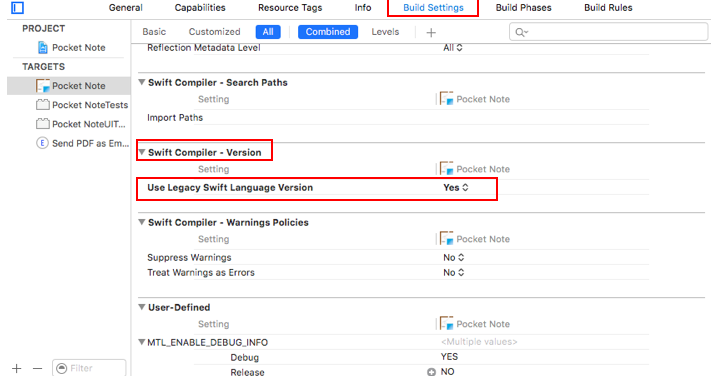Remove target with the minus icon
The image size is (718, 376).
[38, 368]
